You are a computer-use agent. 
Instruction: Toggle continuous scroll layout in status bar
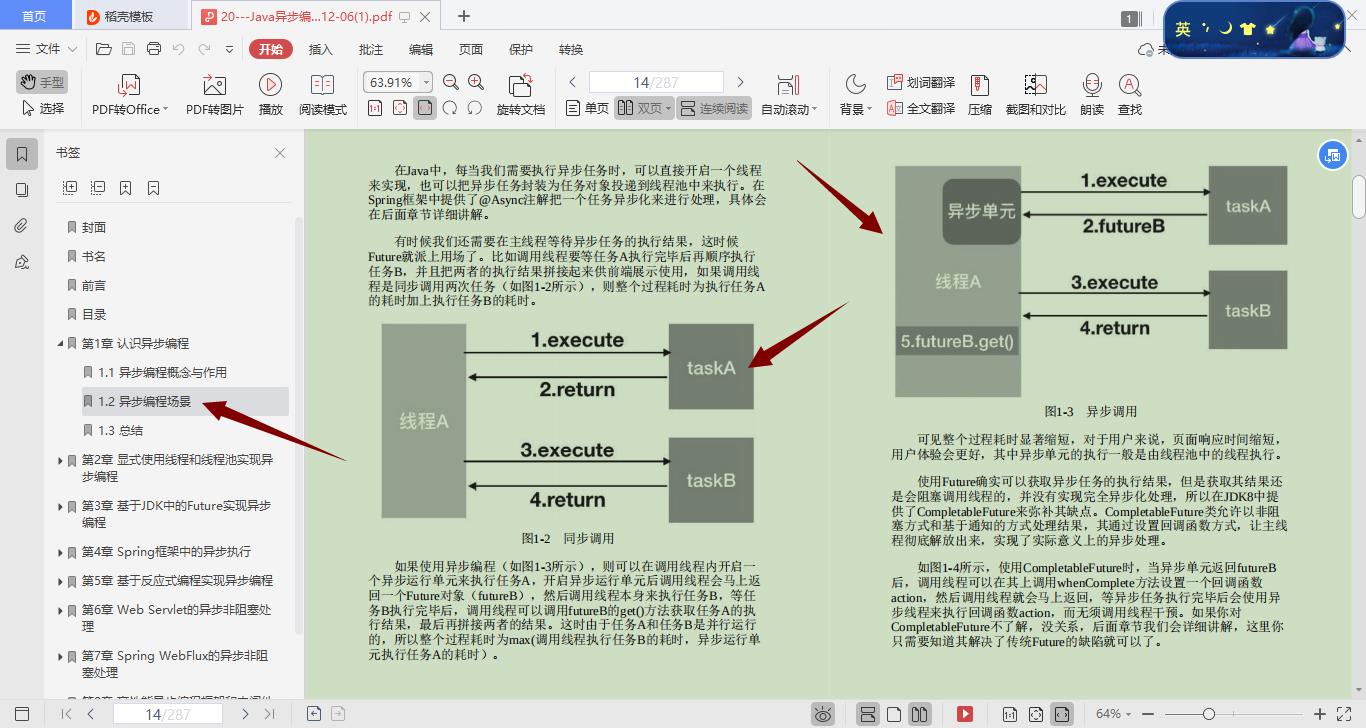tap(868, 714)
